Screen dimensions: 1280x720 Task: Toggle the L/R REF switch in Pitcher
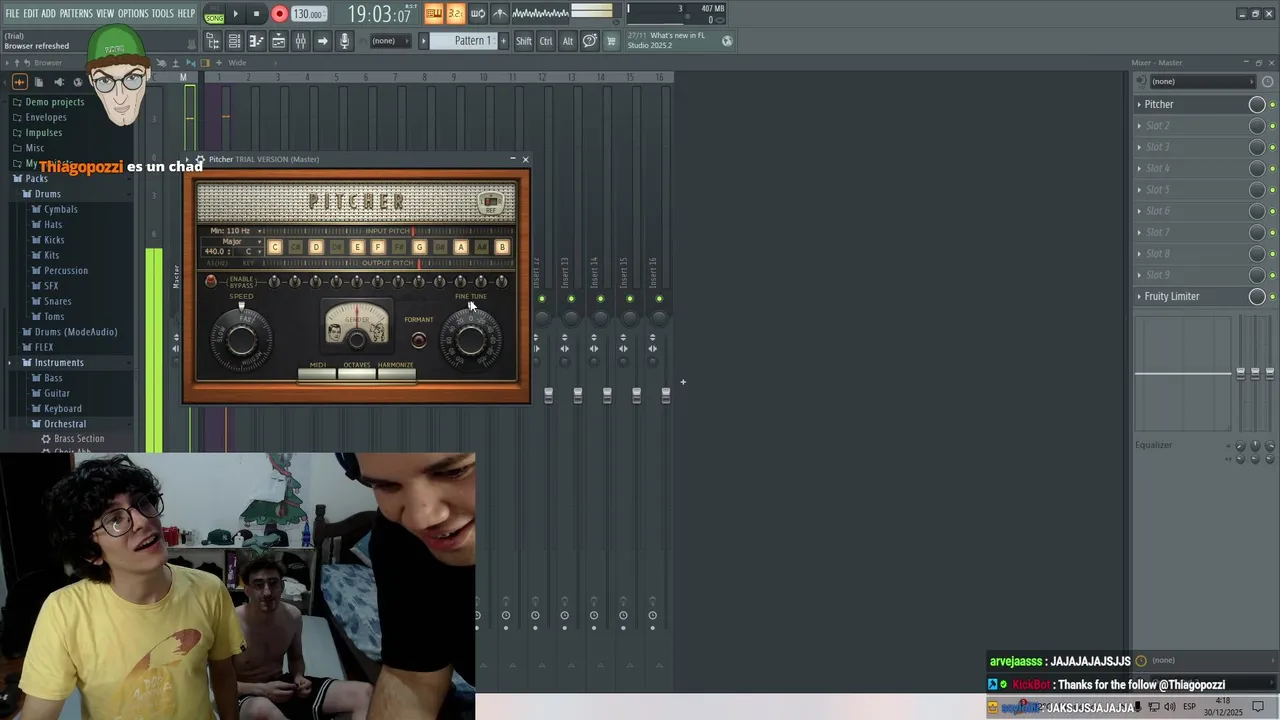tap(490, 203)
